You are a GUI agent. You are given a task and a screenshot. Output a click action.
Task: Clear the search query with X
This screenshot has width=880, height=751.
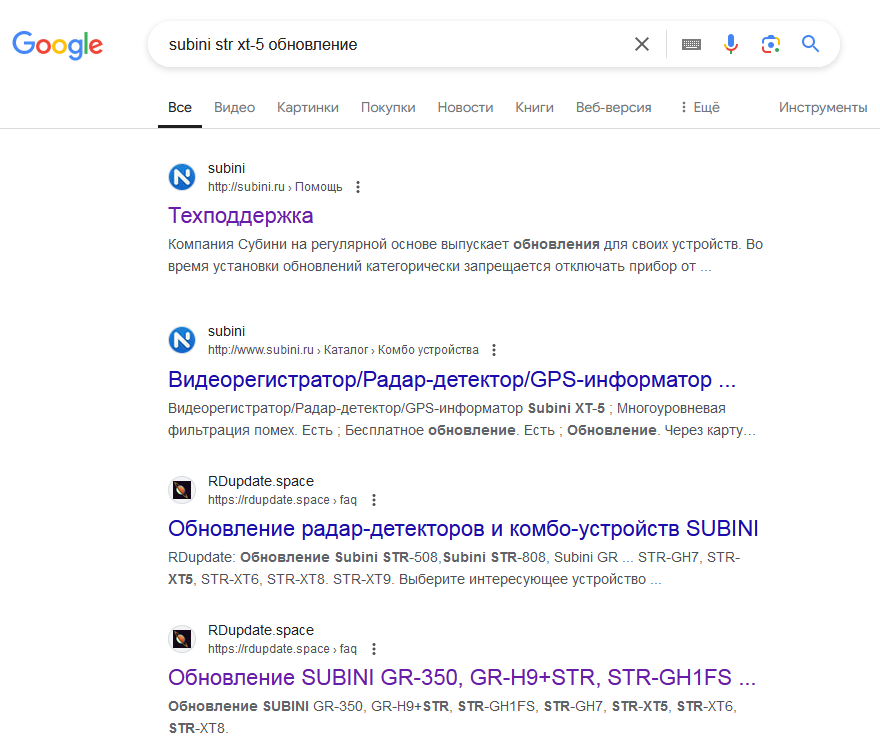tap(641, 44)
